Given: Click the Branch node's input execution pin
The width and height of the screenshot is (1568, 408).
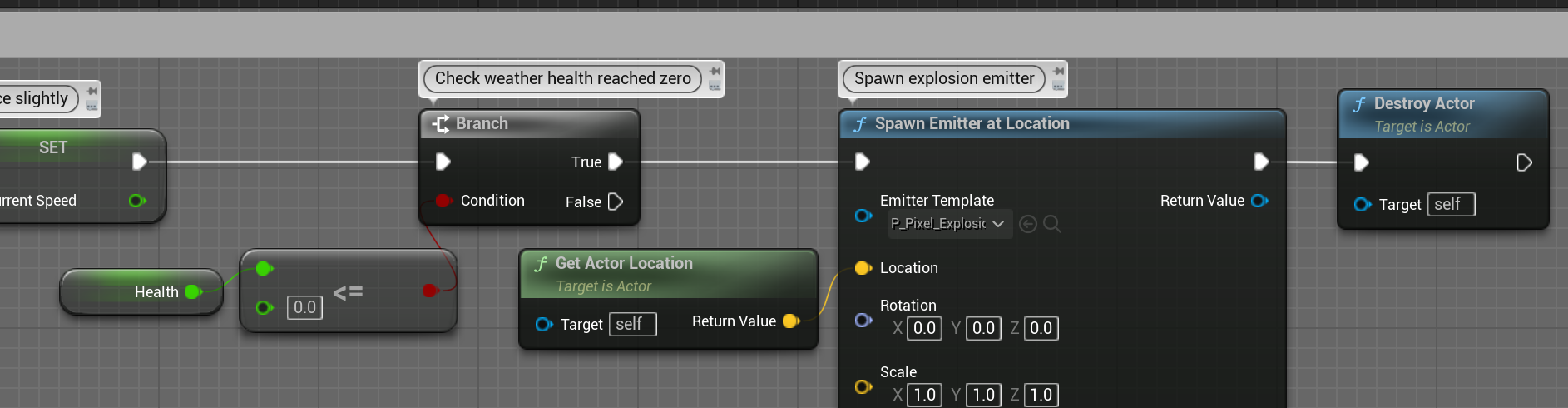Looking at the screenshot, I should pyautogui.click(x=443, y=162).
